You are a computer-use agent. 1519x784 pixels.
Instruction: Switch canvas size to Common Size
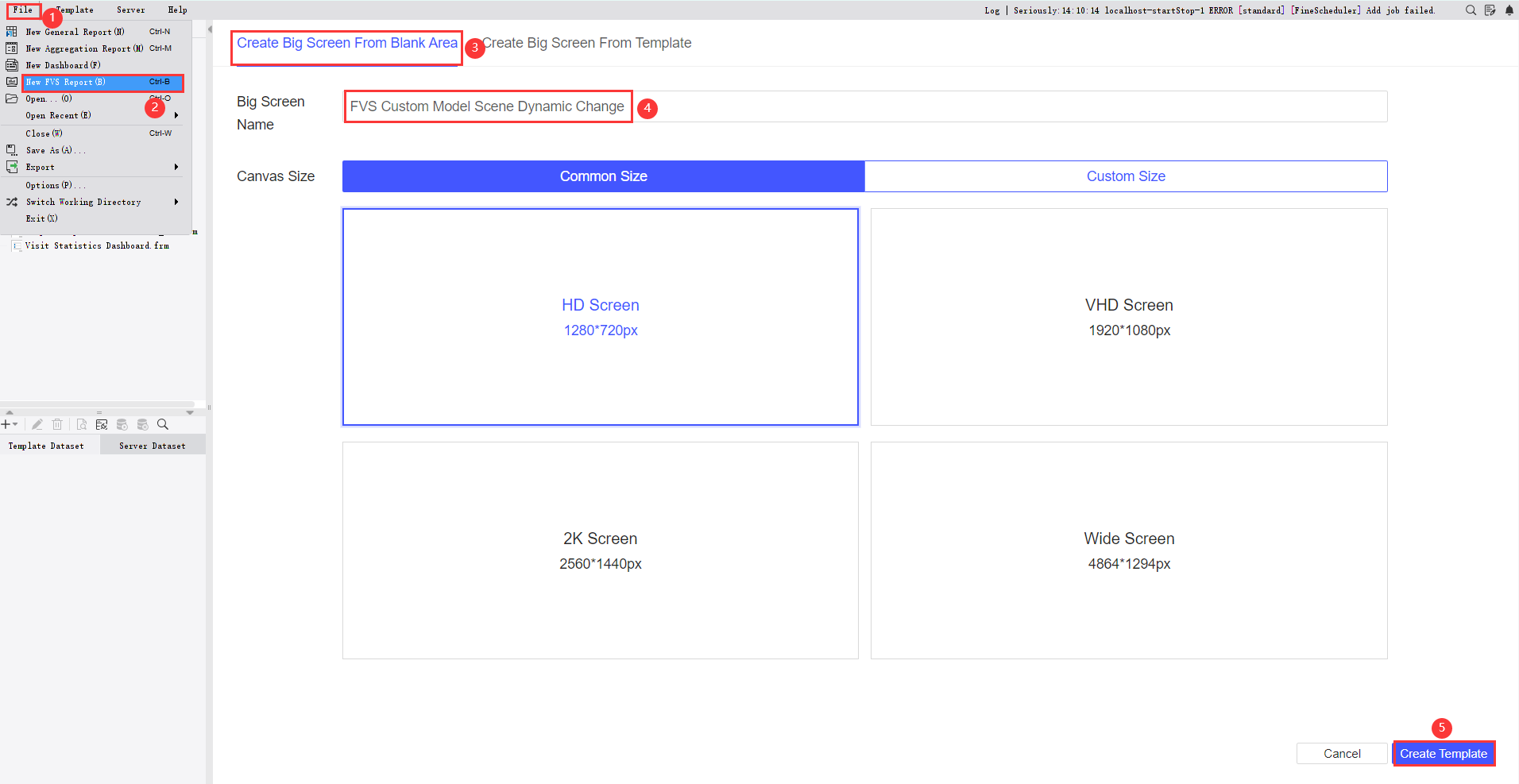604,176
